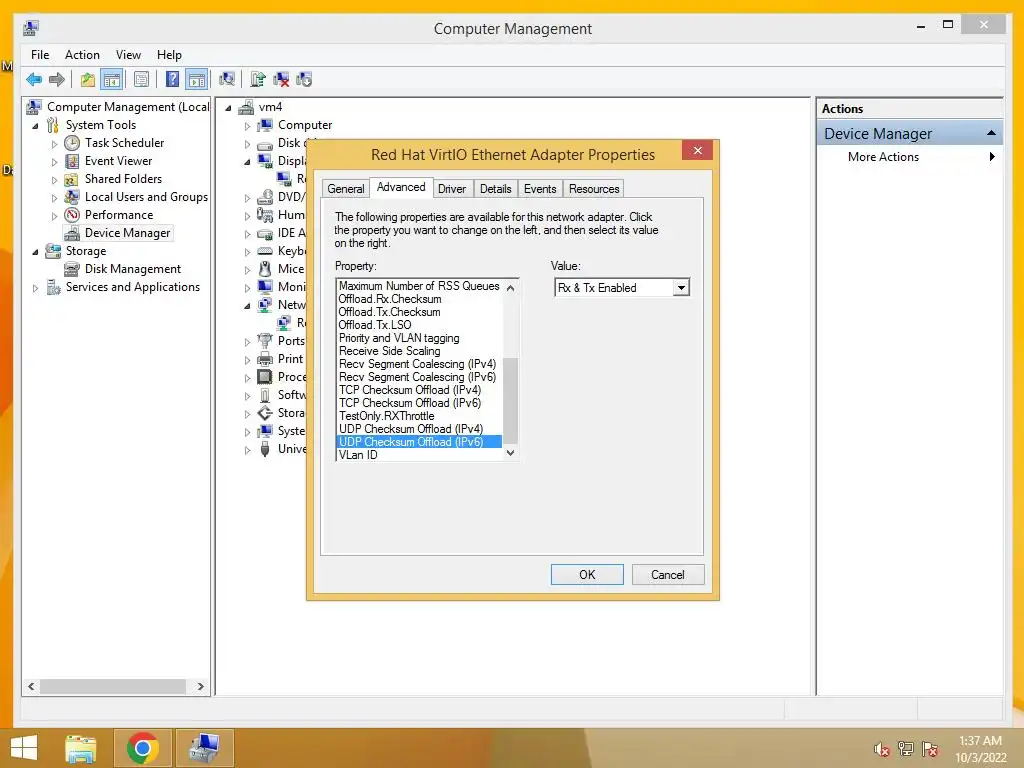Toggle Show/Hide Action Pane toolbar icon
Screen dimensions: 1024x768
pyautogui.click(x=197, y=80)
